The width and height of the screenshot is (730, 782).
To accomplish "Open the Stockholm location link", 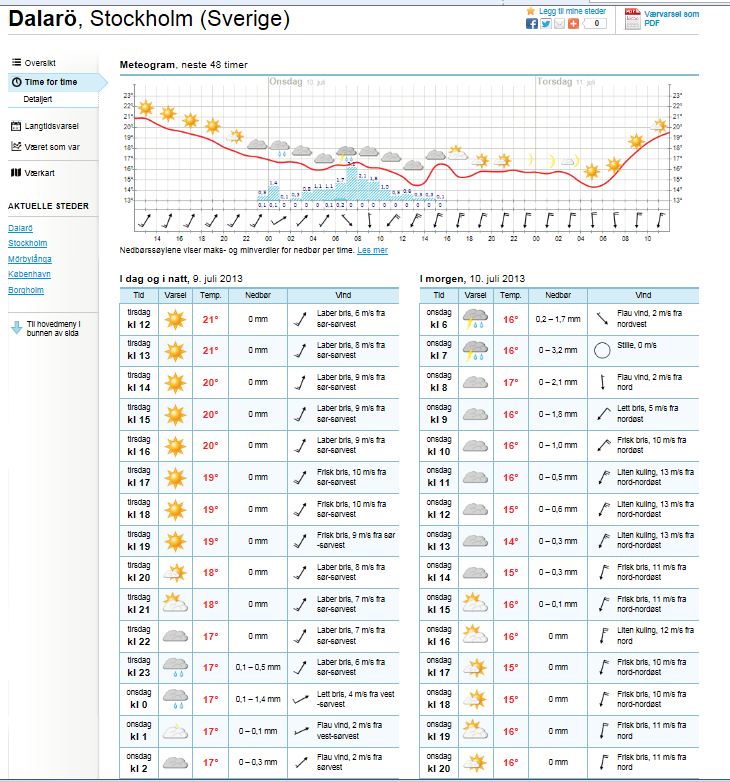I will point(28,243).
